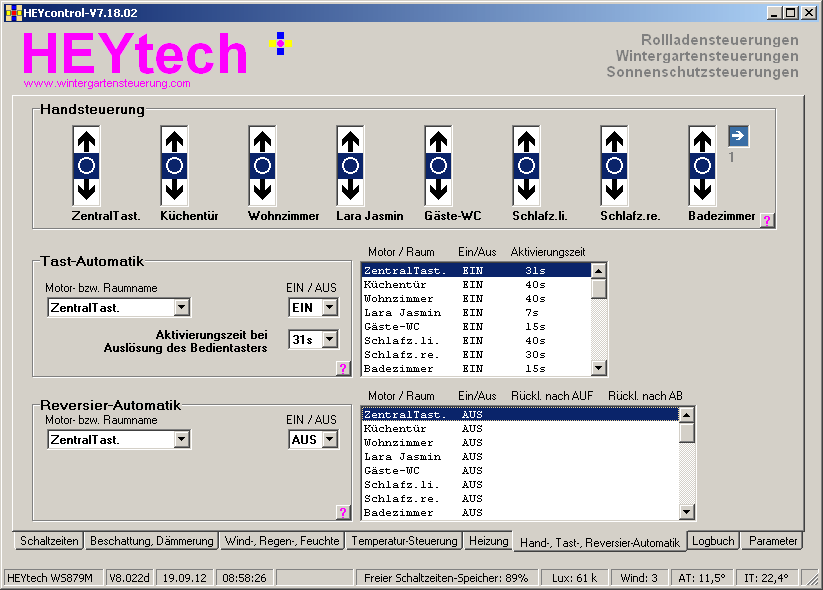Go to next Handsteuerung page with blue arrow
This screenshot has height=590, width=823.
point(738,136)
